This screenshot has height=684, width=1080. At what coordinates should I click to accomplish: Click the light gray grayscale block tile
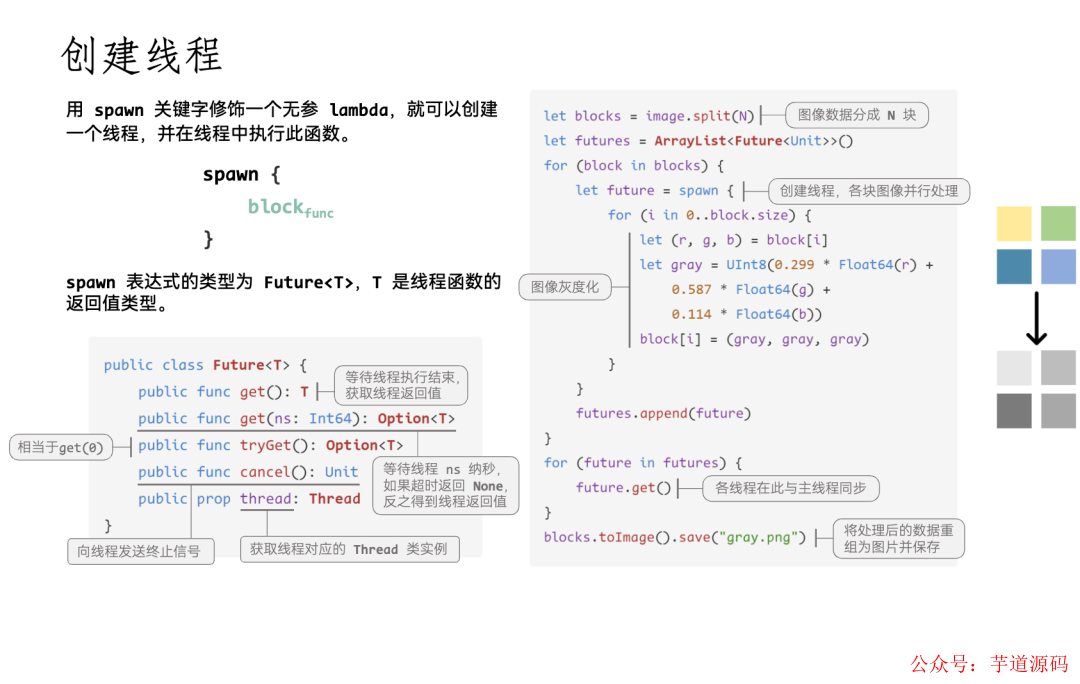1013,368
